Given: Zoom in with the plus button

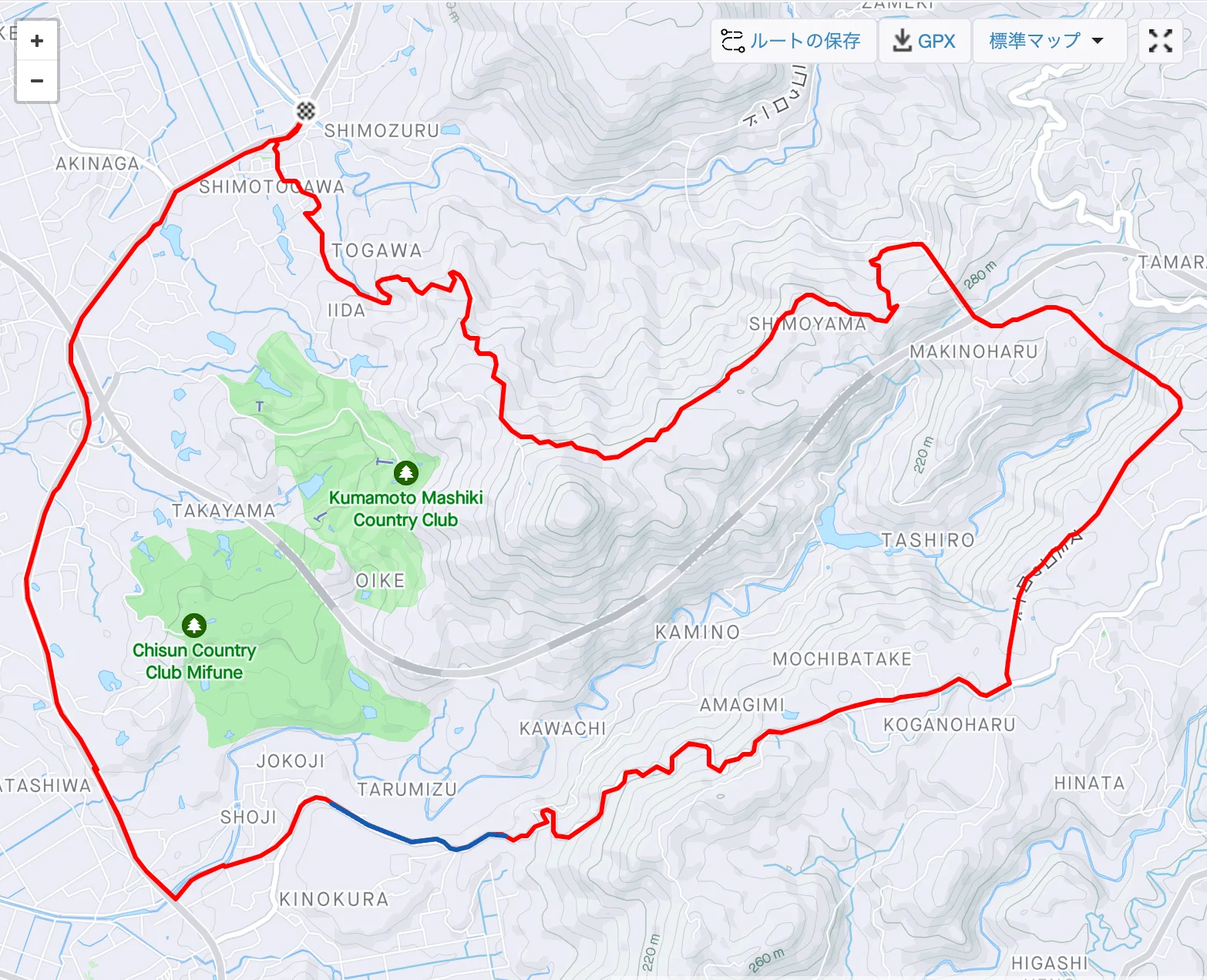Looking at the screenshot, I should tap(37, 41).
